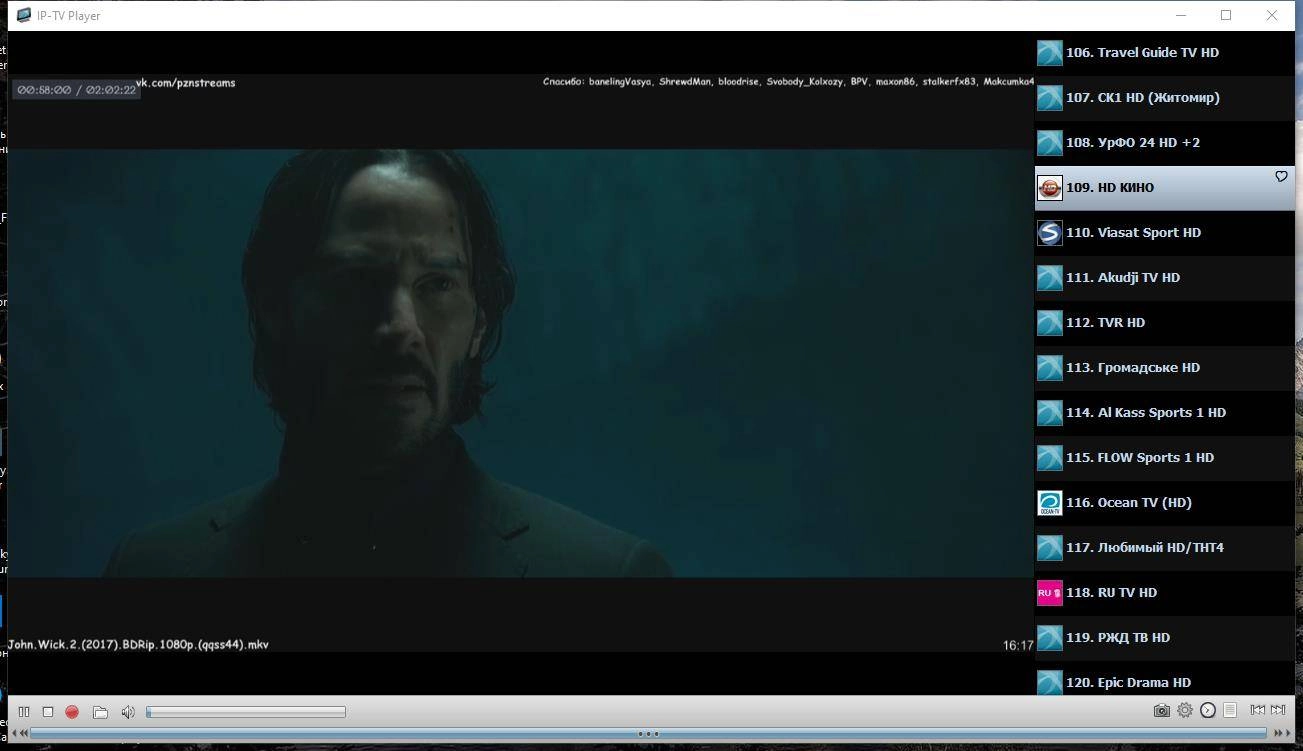Viewport: 1303px width, 751px height.
Task: Click the Al Kass Sports 1 HD thumbnail icon
Action: click(1049, 413)
